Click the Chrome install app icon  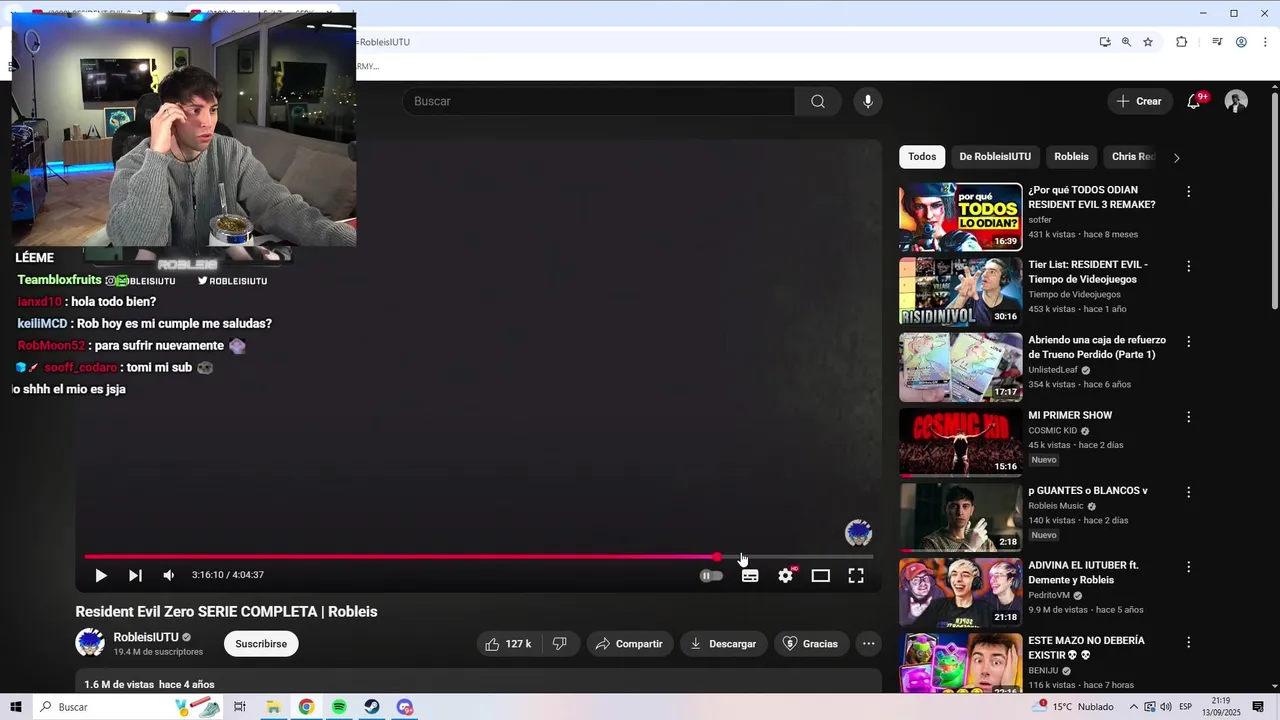tap(1105, 42)
